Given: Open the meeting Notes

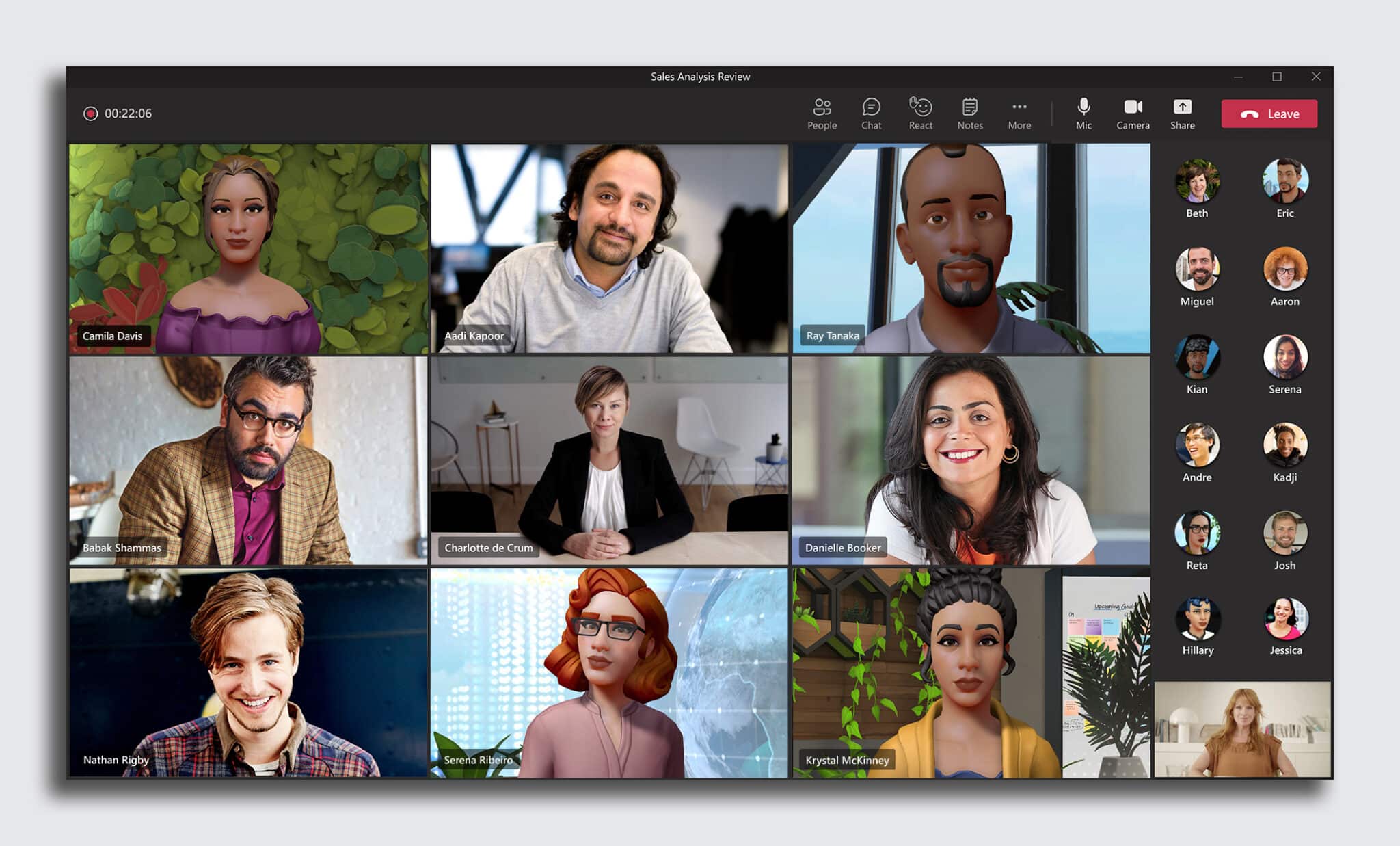Looking at the screenshot, I should 970,114.
